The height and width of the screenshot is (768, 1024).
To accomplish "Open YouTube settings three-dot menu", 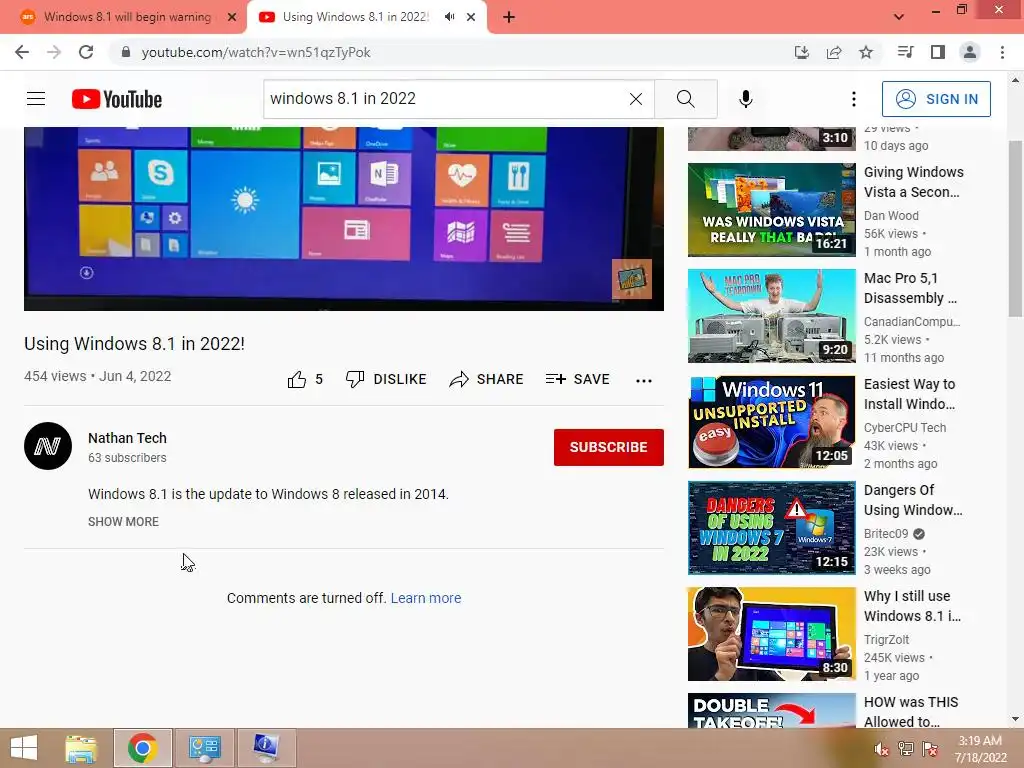I will [854, 99].
